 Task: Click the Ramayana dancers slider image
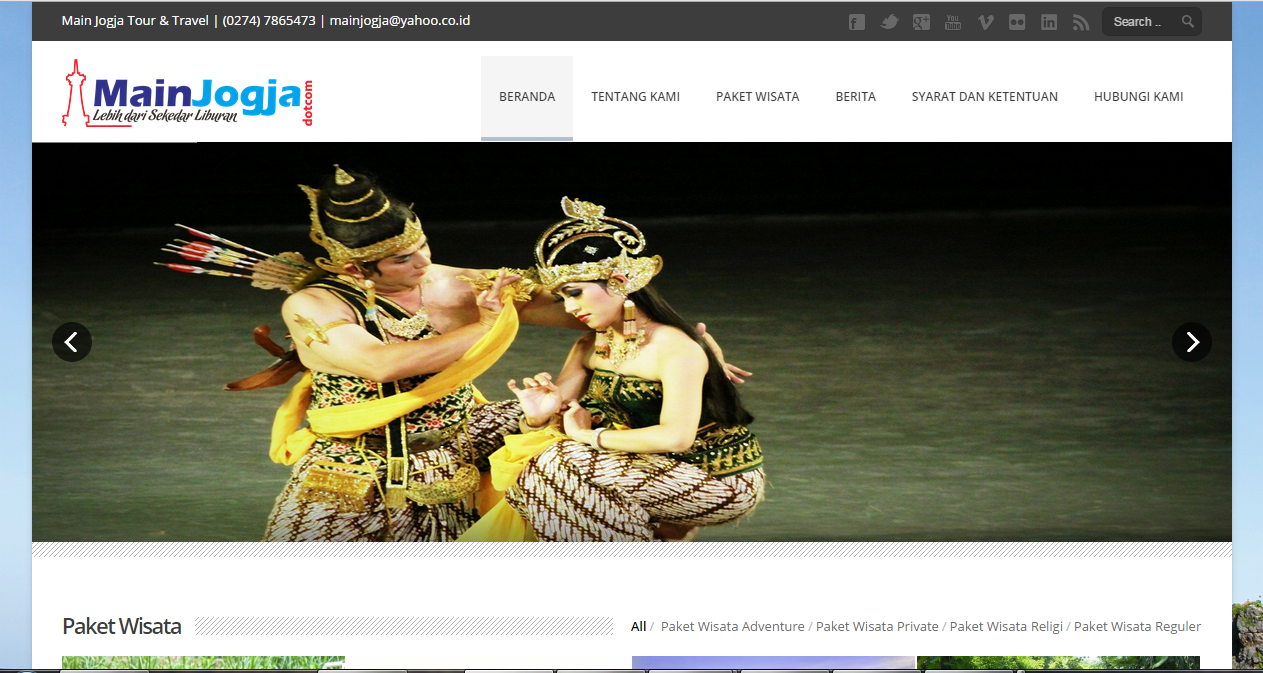tap(632, 342)
